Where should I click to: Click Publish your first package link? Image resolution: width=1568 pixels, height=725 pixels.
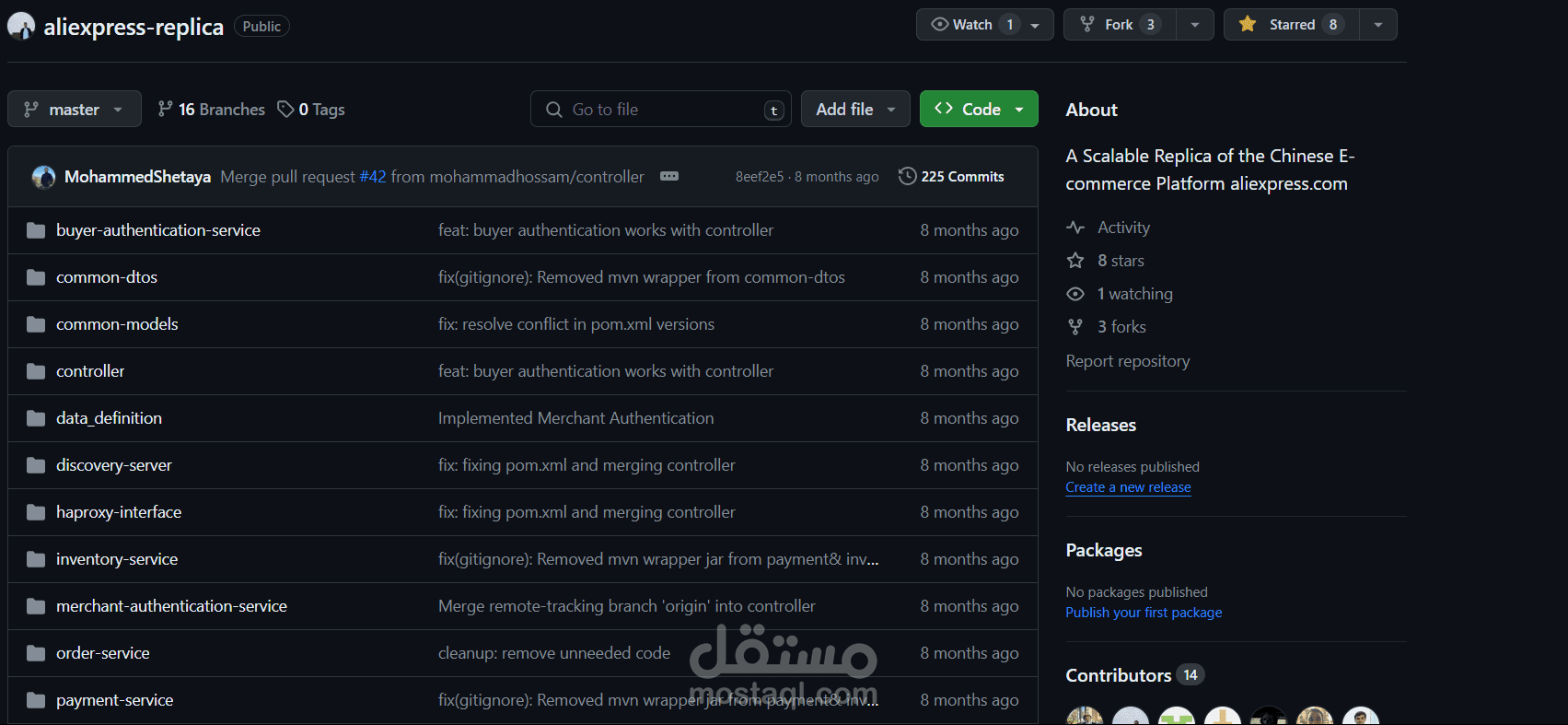[1144, 613]
